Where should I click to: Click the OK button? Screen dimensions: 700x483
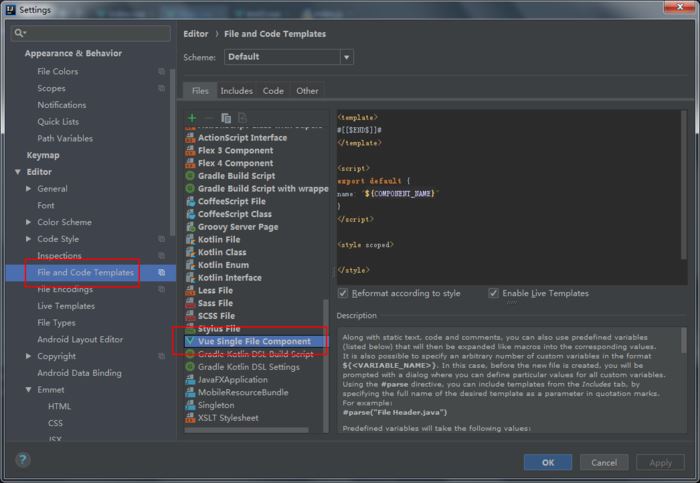[548, 462]
